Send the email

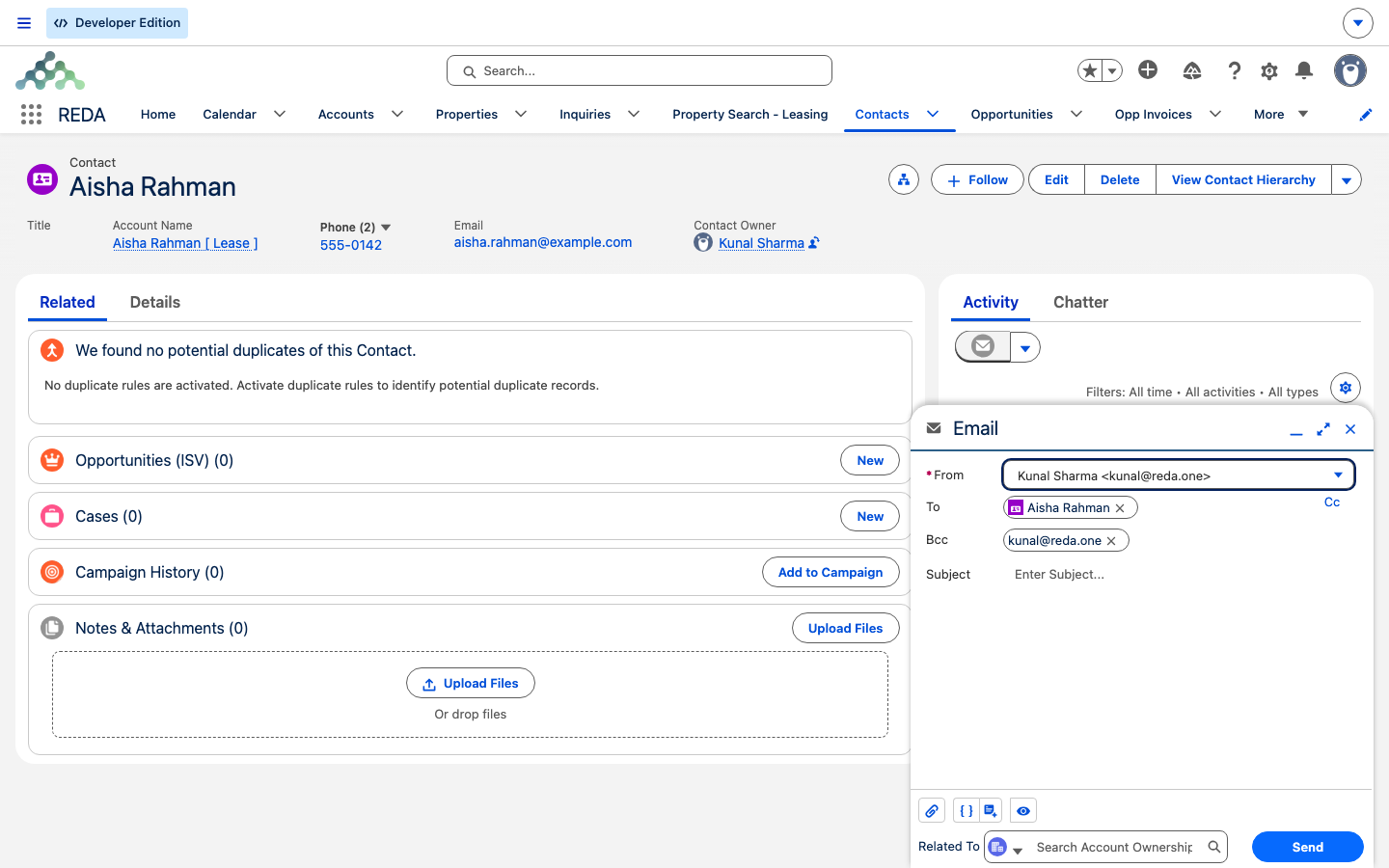point(1308,847)
